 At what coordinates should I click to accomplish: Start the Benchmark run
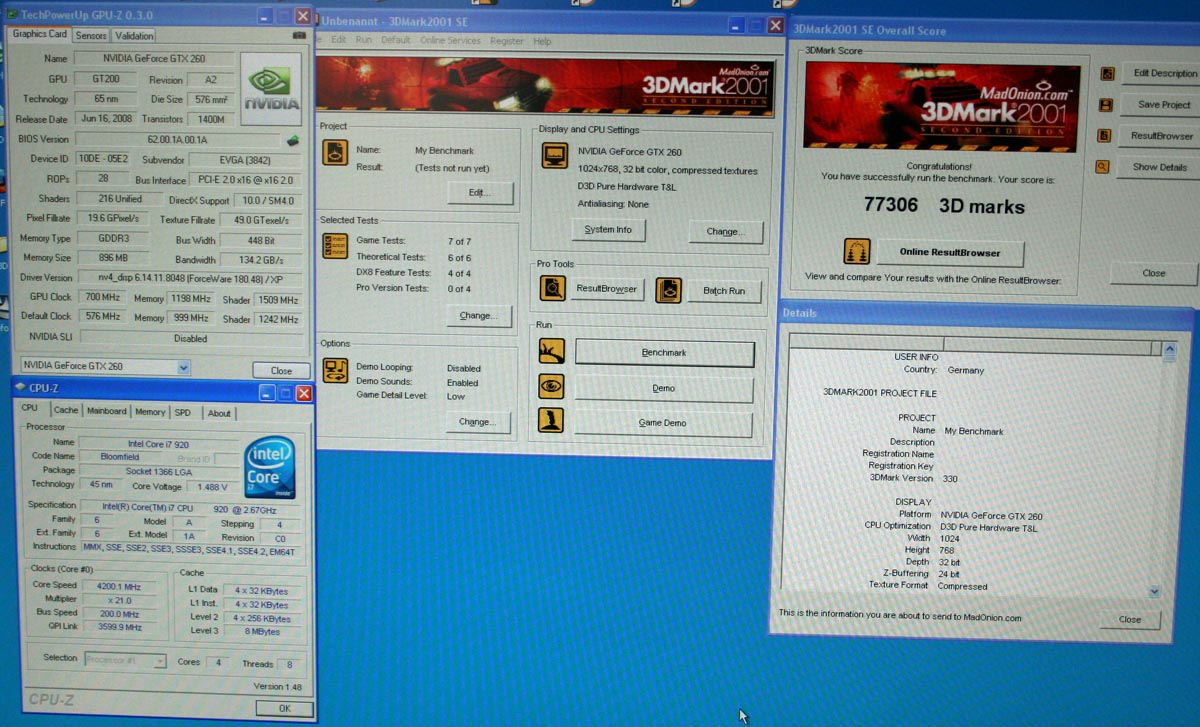pyautogui.click(x=664, y=353)
